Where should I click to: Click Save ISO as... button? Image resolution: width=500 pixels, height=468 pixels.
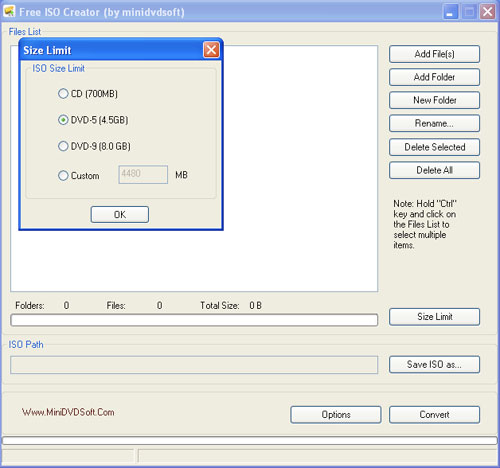(434, 364)
